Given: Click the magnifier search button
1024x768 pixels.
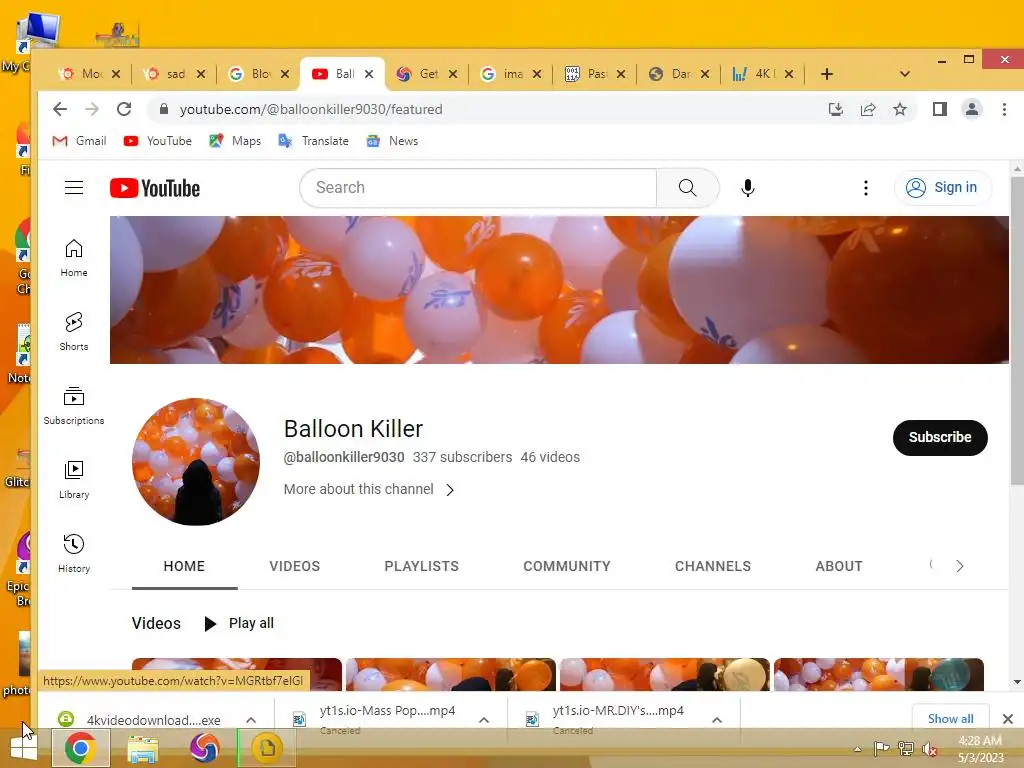Looking at the screenshot, I should (x=688, y=188).
